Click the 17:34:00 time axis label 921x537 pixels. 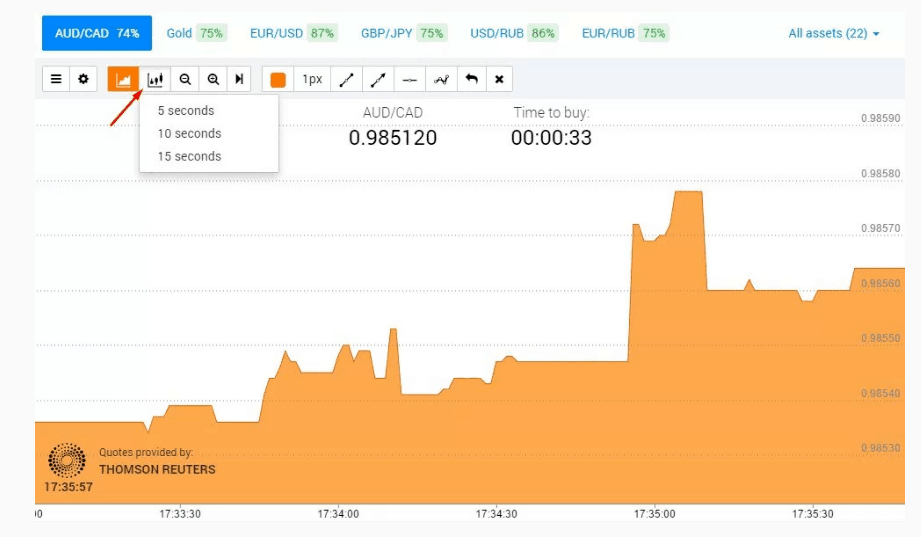(338, 513)
